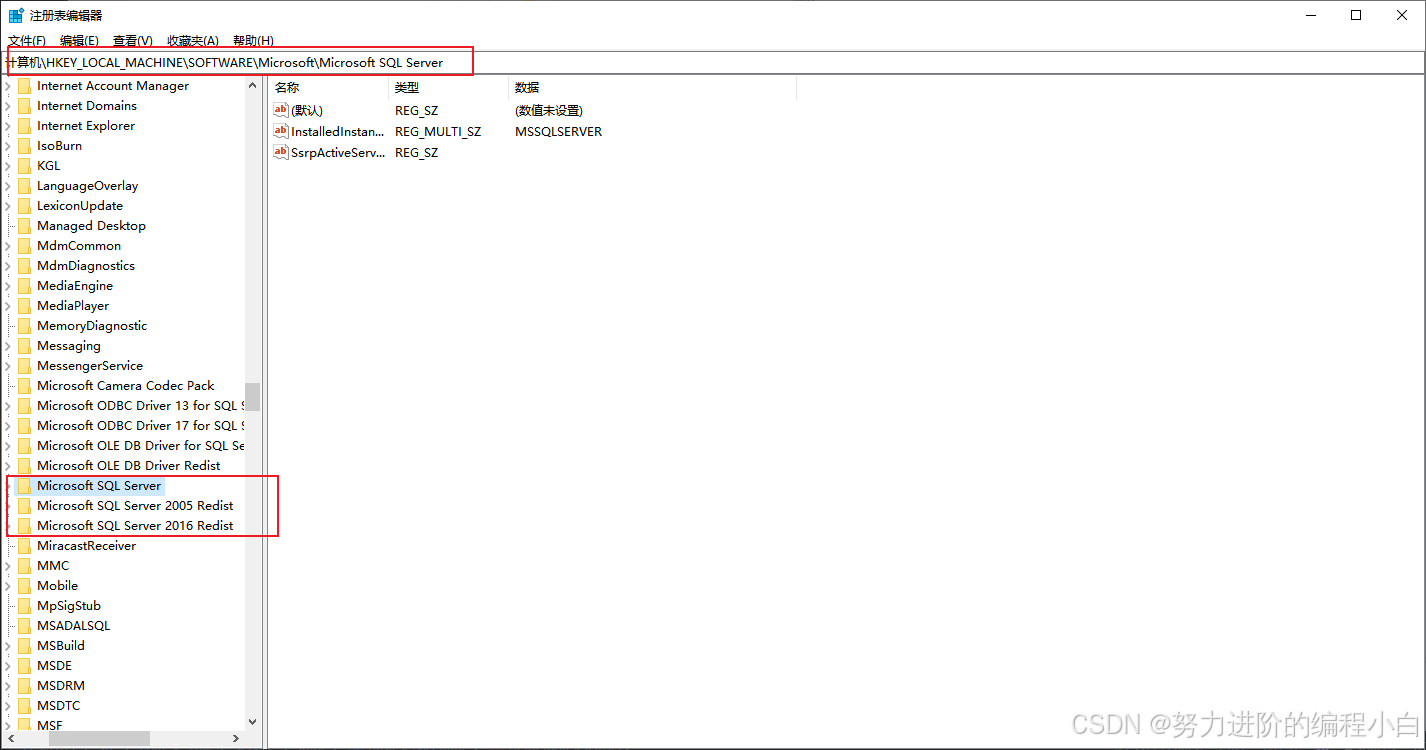Select the Messaging folder icon

click(25, 346)
